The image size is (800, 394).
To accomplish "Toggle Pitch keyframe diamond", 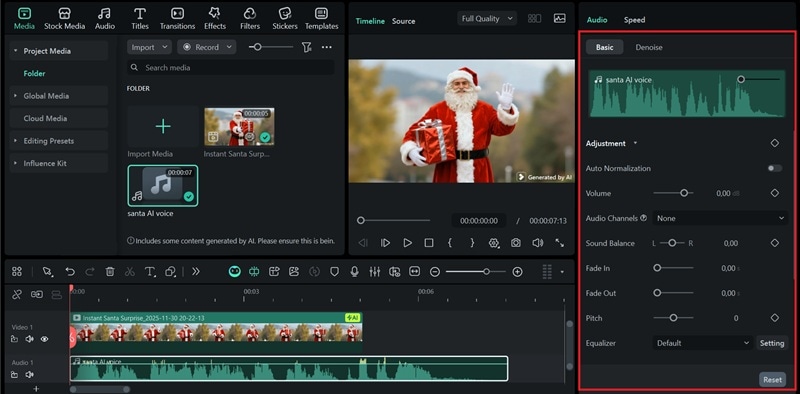I will click(x=774, y=318).
